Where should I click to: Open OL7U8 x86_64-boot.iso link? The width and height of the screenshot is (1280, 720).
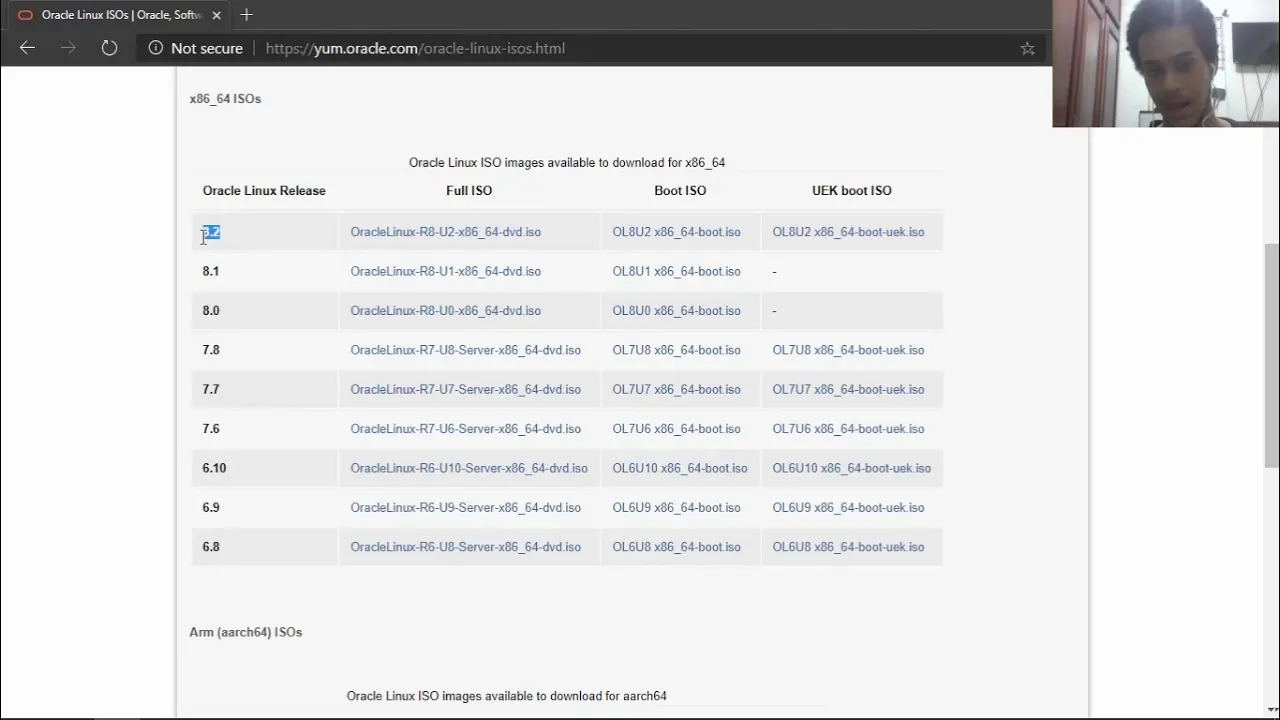click(x=676, y=350)
